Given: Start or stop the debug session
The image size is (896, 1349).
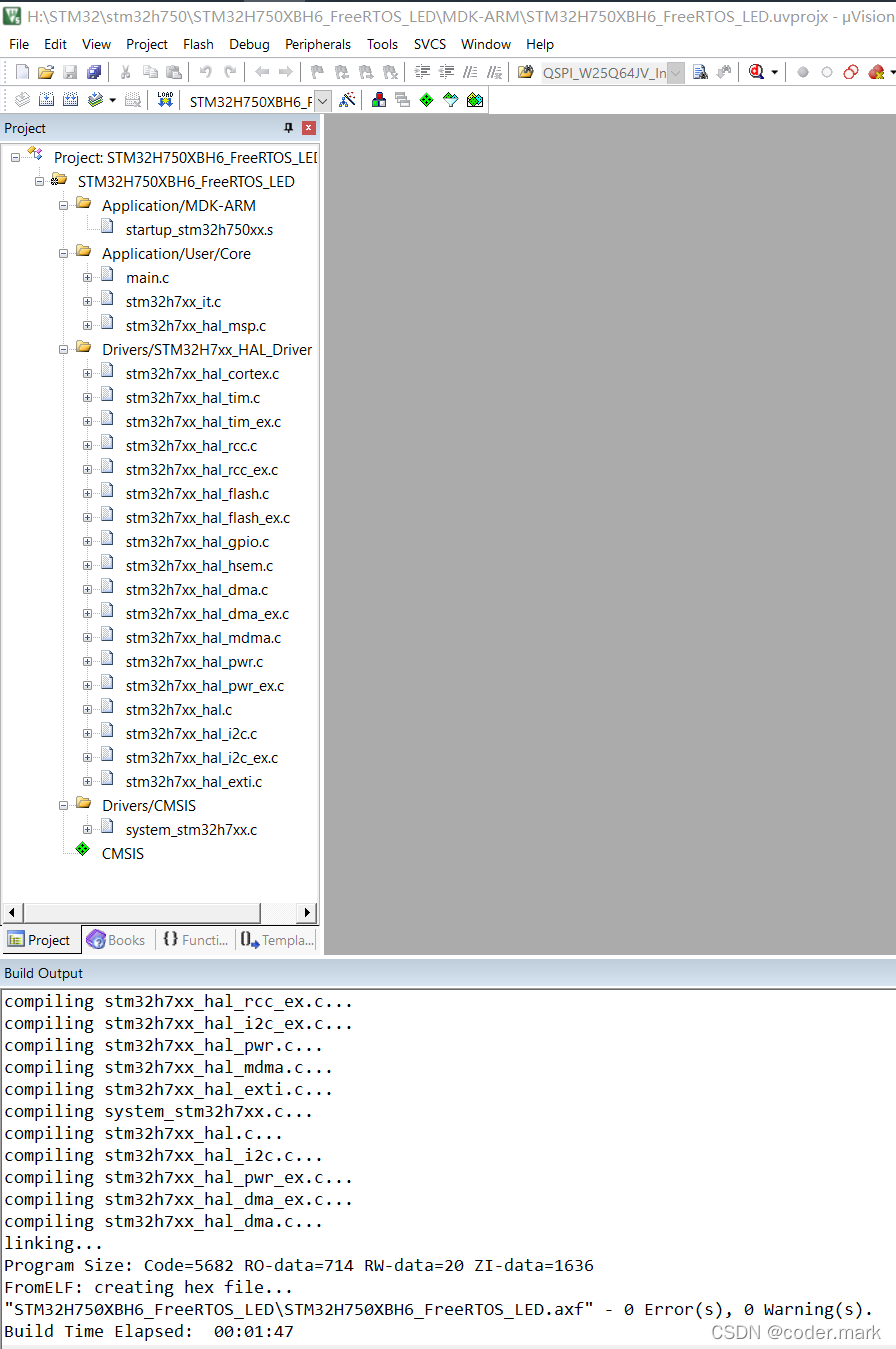Looking at the screenshot, I should point(757,72).
